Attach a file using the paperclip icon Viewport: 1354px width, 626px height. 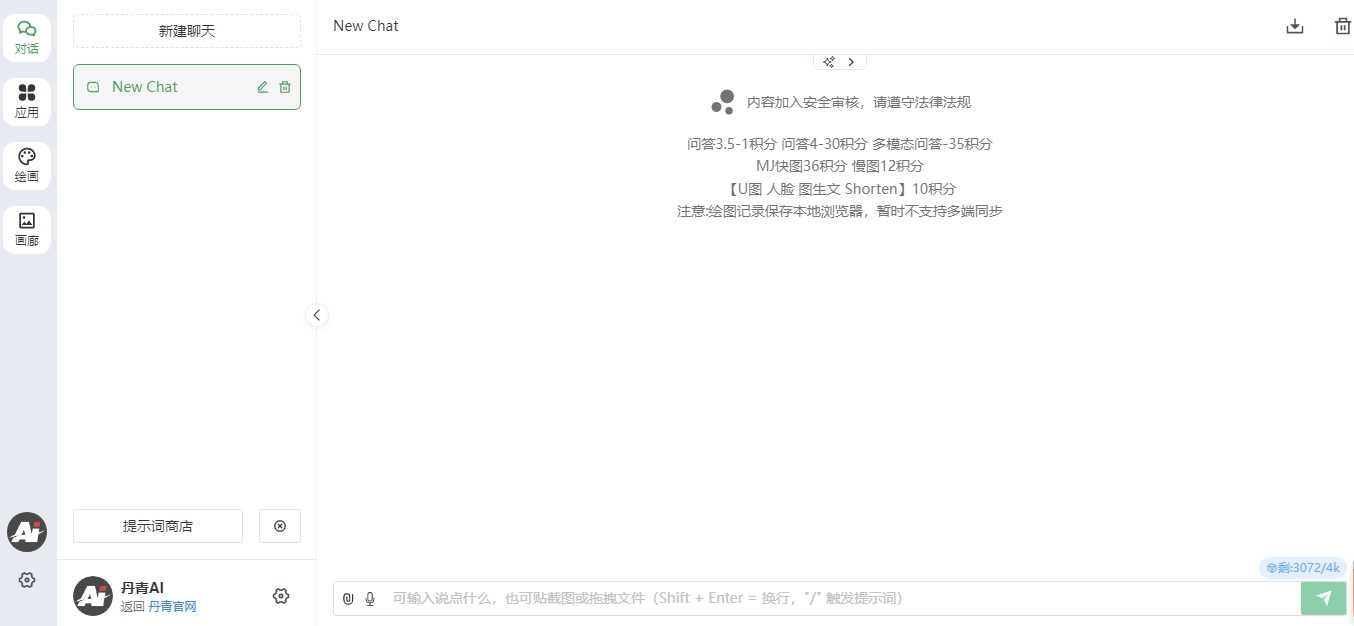point(348,599)
